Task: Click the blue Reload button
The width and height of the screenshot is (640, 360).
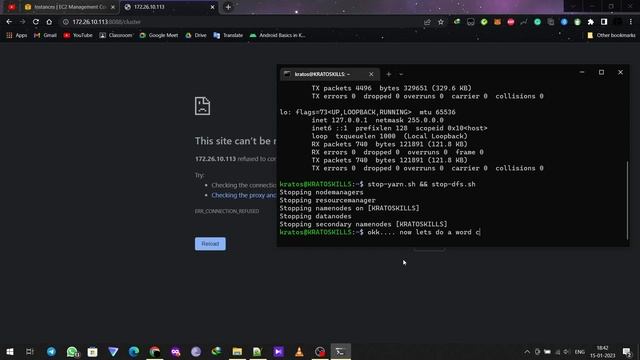Action: click(x=210, y=244)
